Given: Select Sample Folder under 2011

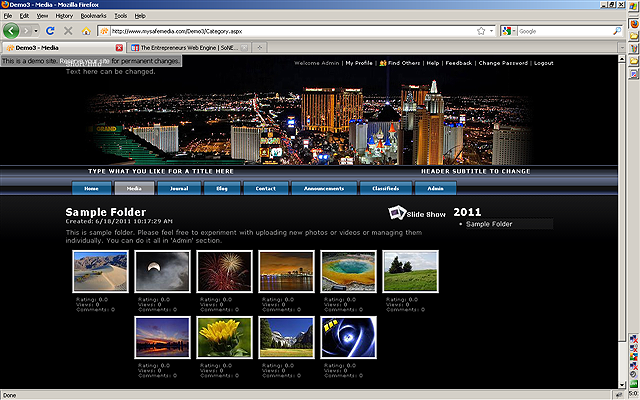Looking at the screenshot, I should click(x=489, y=224).
